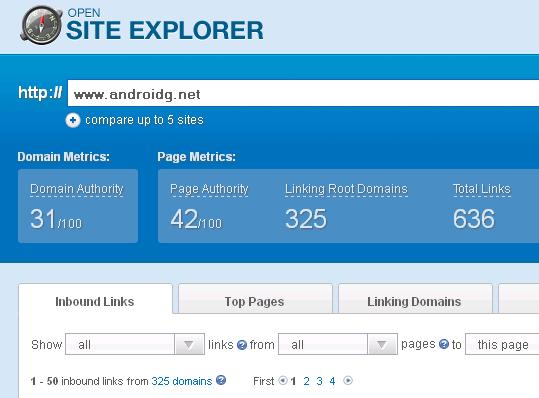Click help icon after 325 domains
This screenshot has width=539, height=398.
click(x=221, y=380)
